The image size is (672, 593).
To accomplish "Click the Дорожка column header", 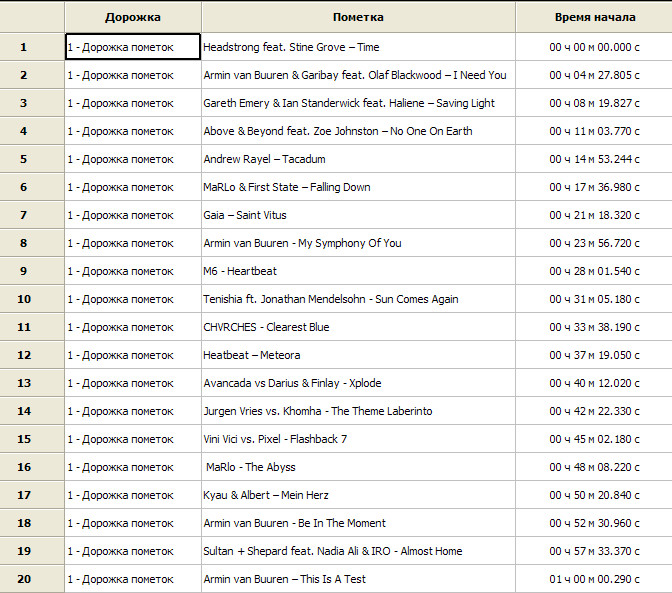I will (133, 17).
